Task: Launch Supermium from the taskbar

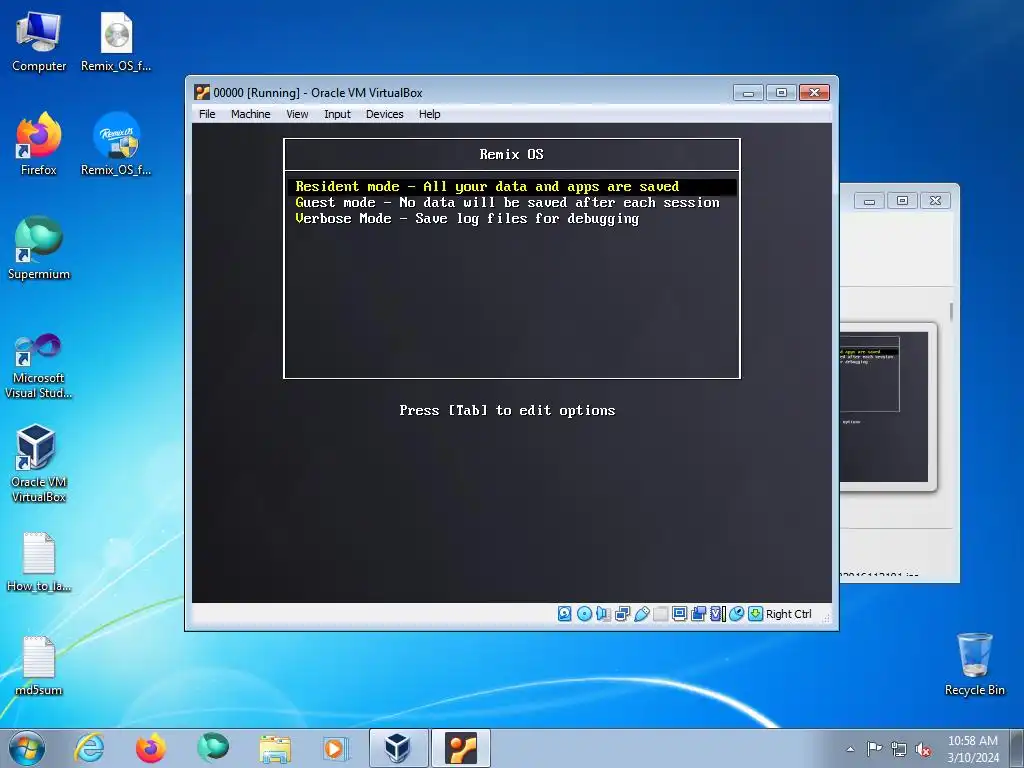Action: (x=213, y=748)
